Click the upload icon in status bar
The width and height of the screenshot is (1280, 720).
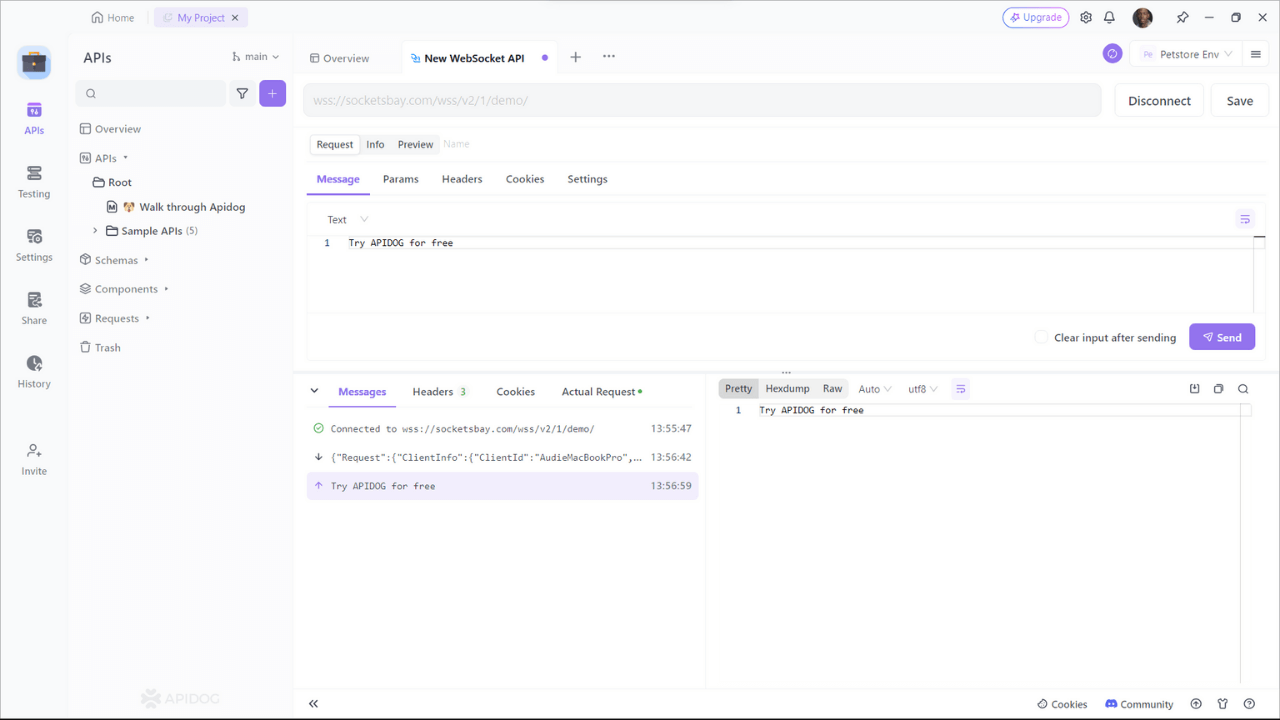point(1196,704)
